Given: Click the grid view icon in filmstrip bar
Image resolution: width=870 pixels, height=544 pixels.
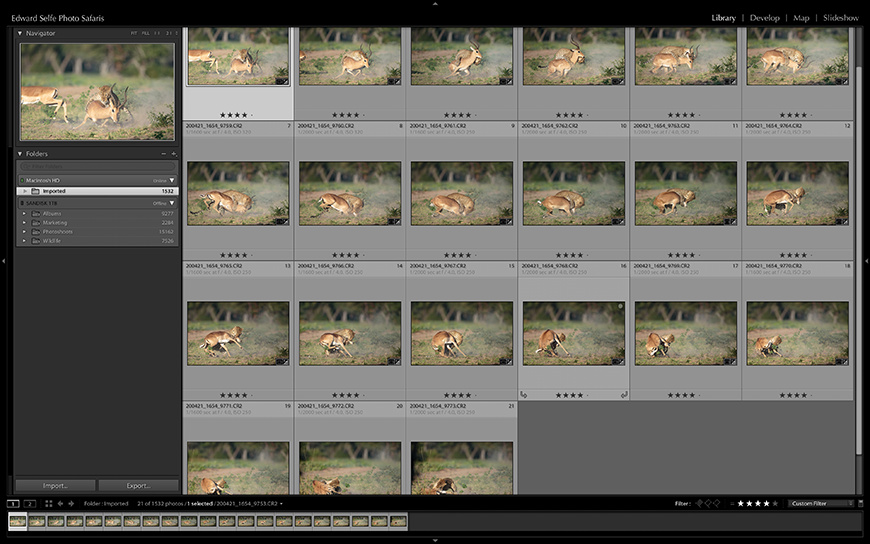Looking at the screenshot, I should (x=46, y=503).
